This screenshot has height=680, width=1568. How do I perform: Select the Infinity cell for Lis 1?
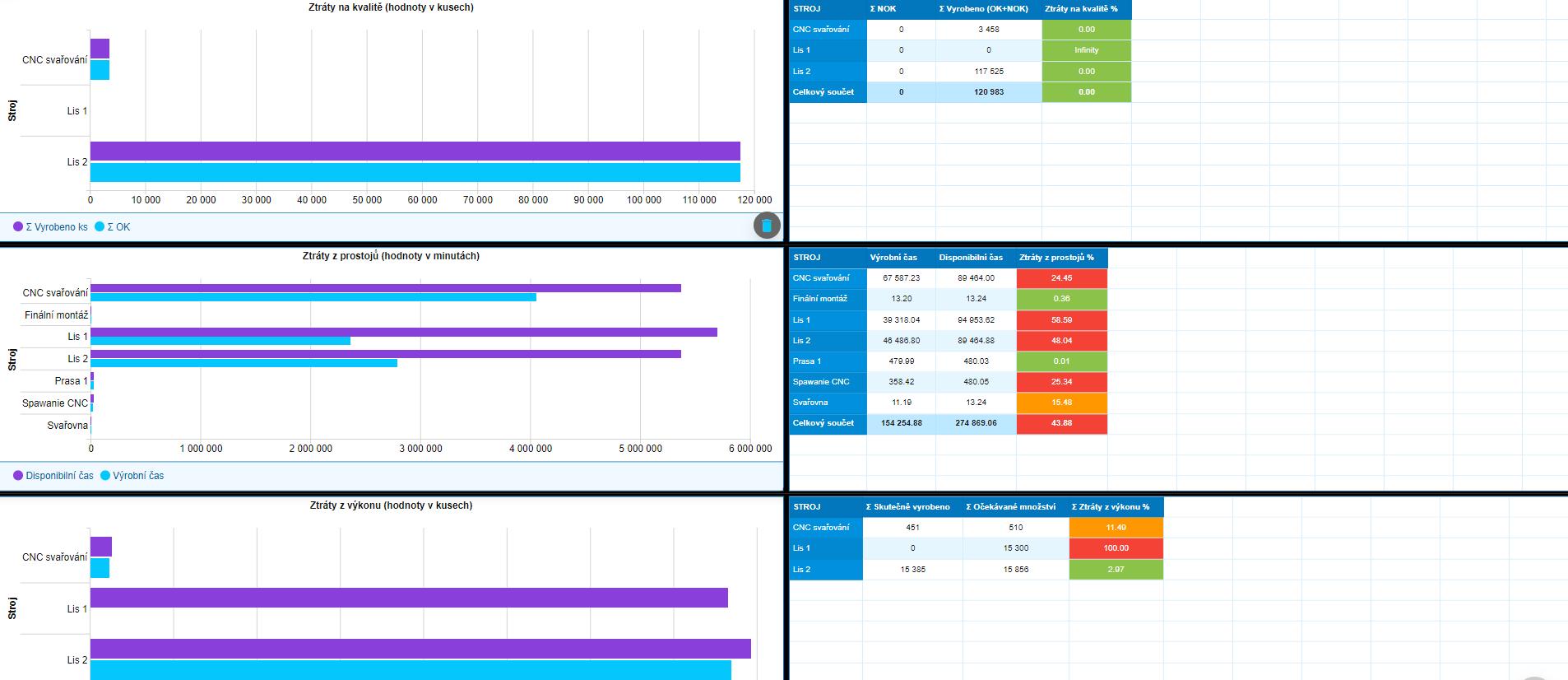click(x=1087, y=50)
